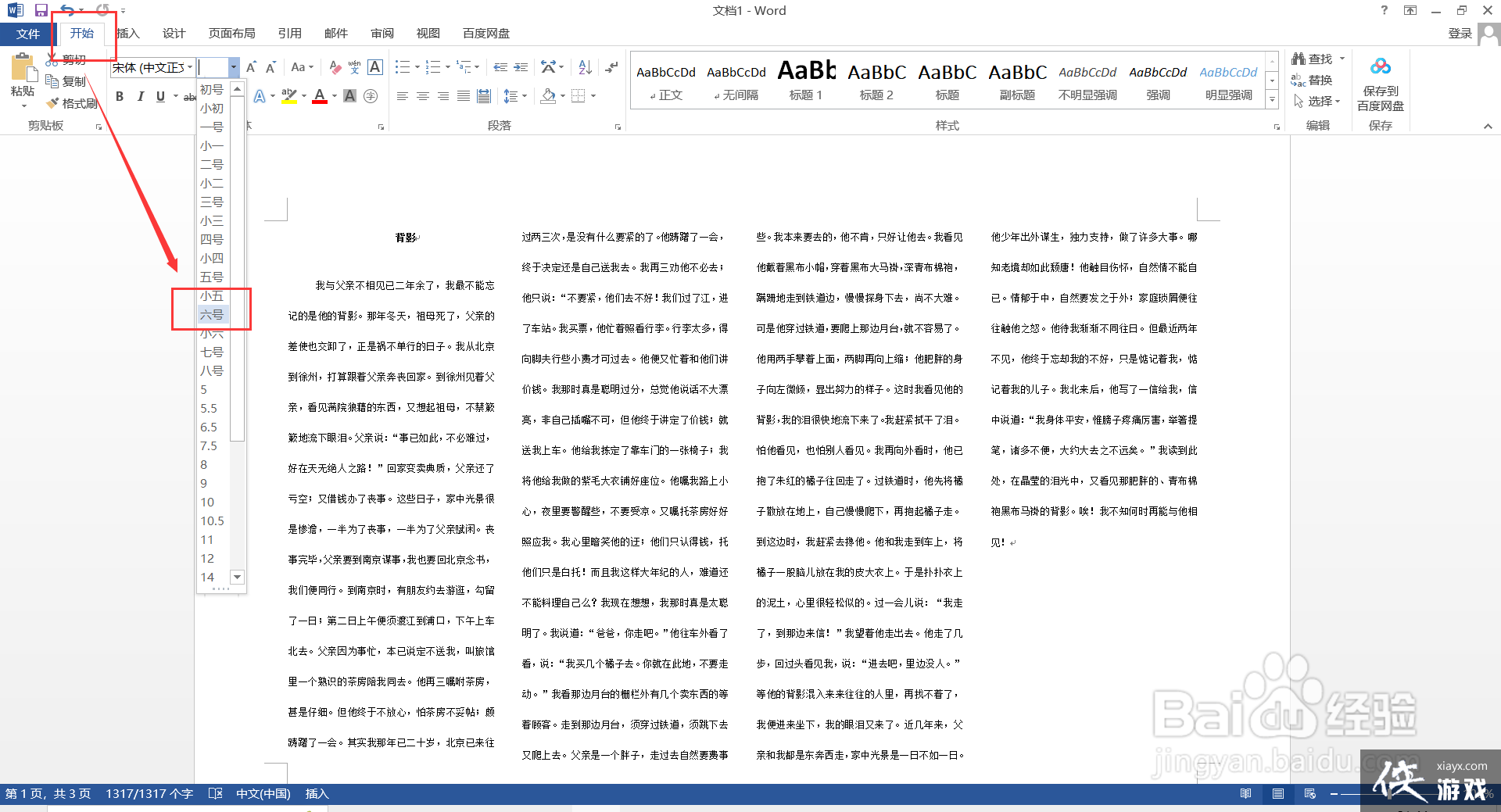This screenshot has height=812, width=1501.
Task: Save document with the floppy disk icon
Action: tap(41, 10)
